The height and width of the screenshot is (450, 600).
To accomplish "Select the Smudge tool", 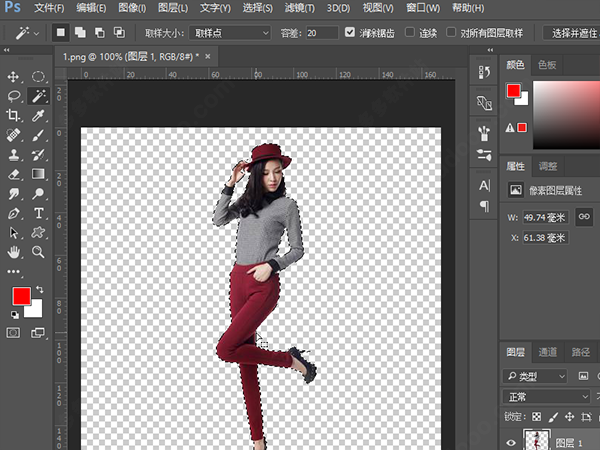I will coord(14,194).
